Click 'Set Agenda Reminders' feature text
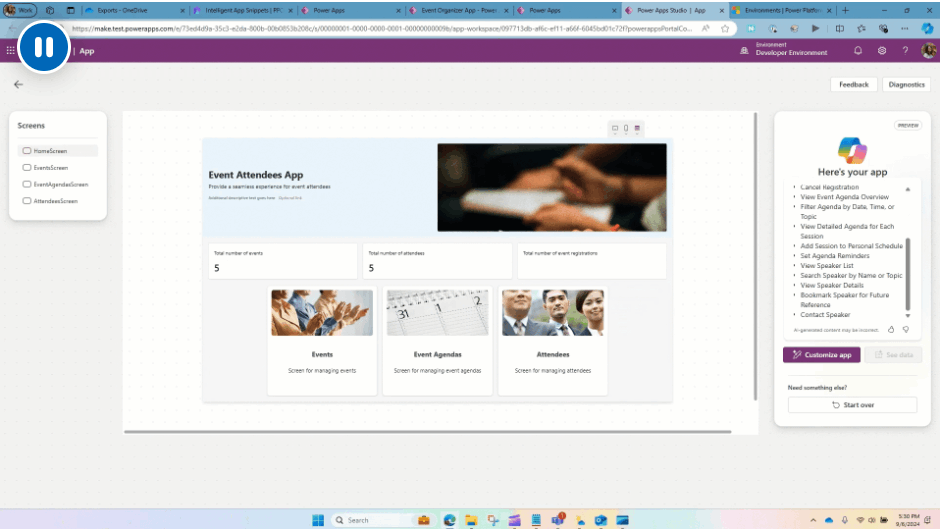The height and width of the screenshot is (529, 940). [834, 256]
